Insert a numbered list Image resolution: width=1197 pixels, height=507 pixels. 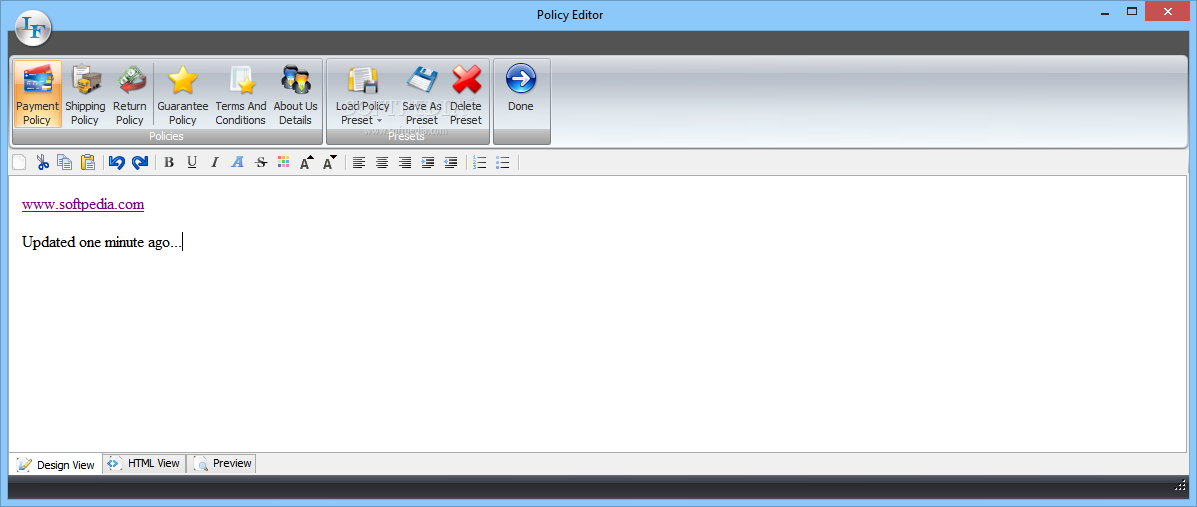coord(479,162)
